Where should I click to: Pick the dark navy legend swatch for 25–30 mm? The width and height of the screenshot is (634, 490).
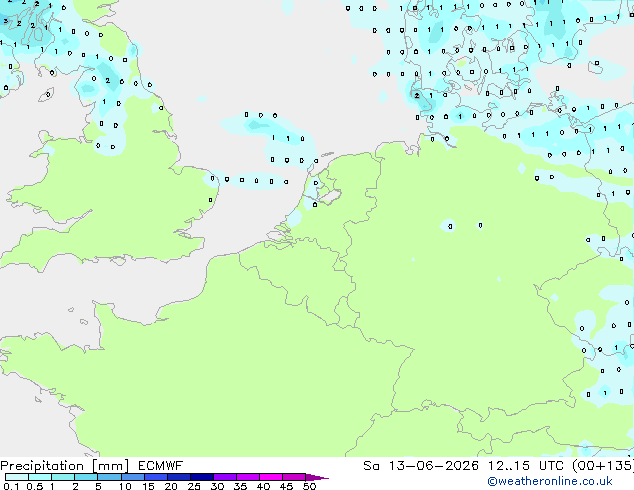[x=202, y=477]
